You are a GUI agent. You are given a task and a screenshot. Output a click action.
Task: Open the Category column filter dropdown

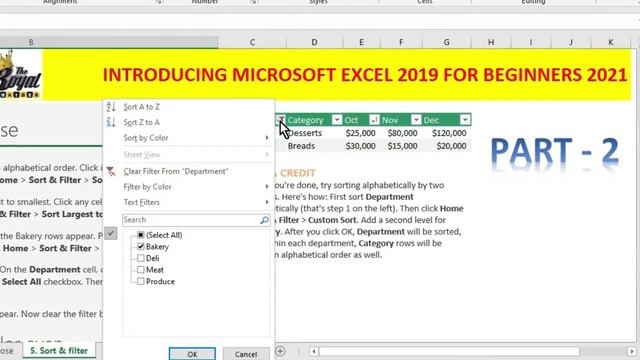tap(337, 120)
